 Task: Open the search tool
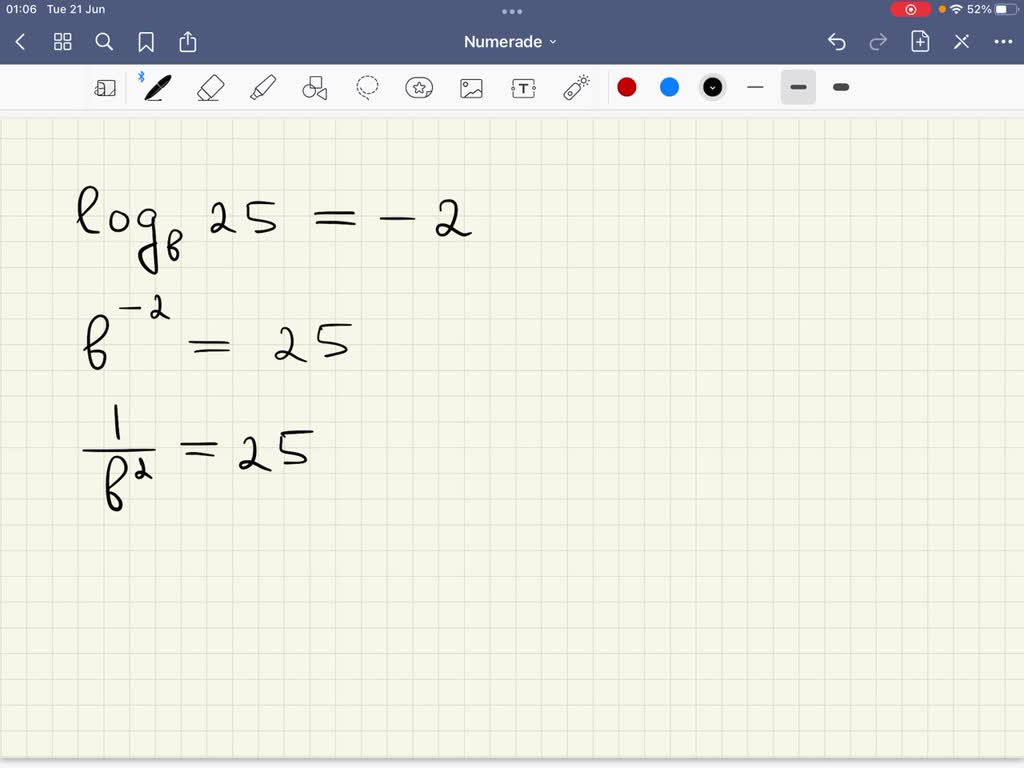[x=104, y=42]
